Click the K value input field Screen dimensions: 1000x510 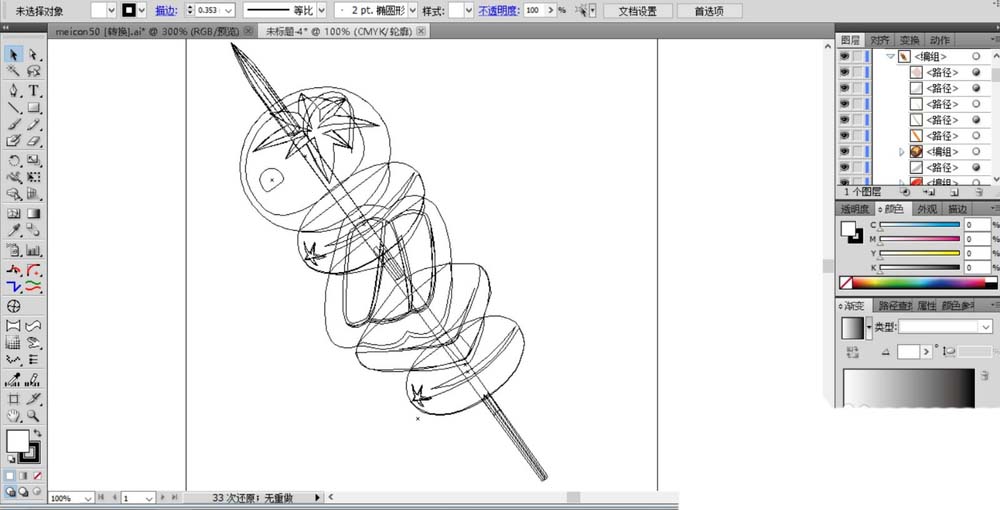tap(976, 268)
